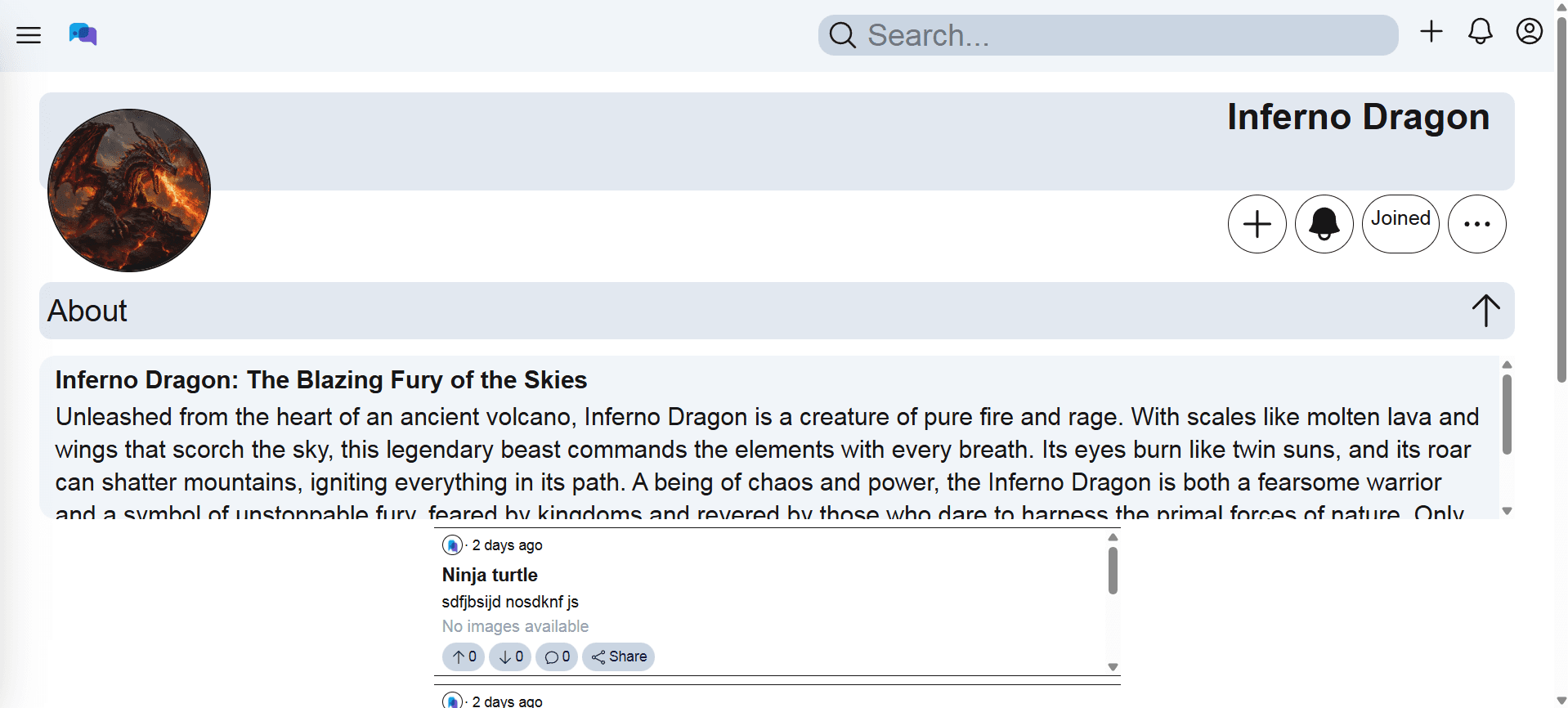Click the post list scrollbar thumb

tap(1113, 571)
